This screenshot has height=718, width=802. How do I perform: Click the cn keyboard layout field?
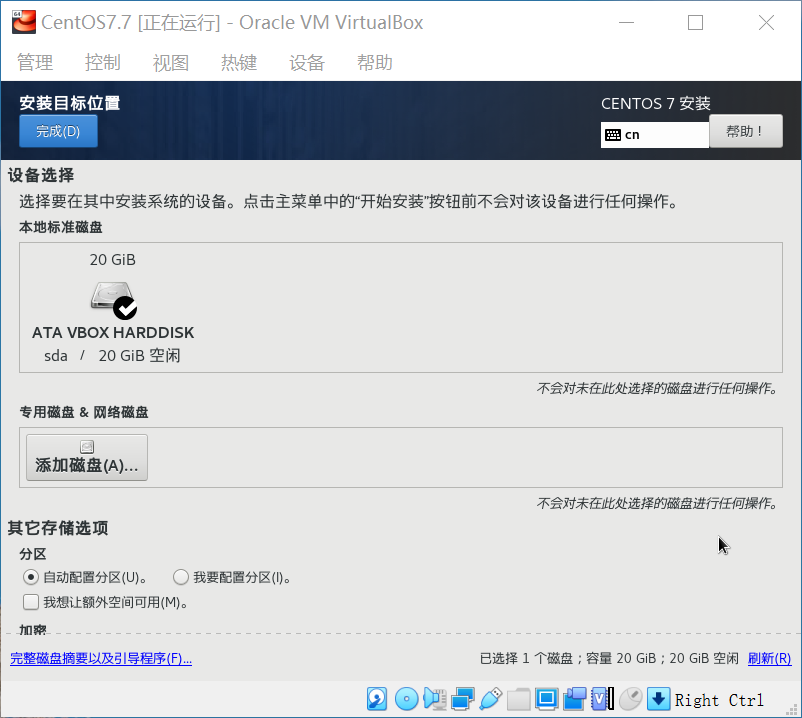(655, 135)
